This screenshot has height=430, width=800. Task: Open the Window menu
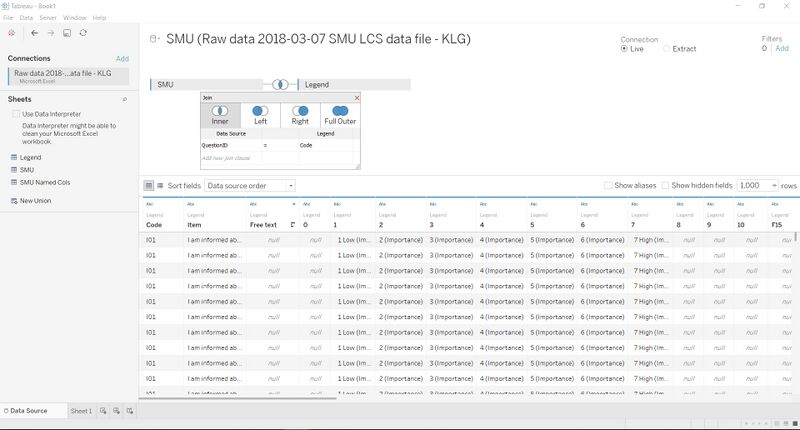click(74, 18)
